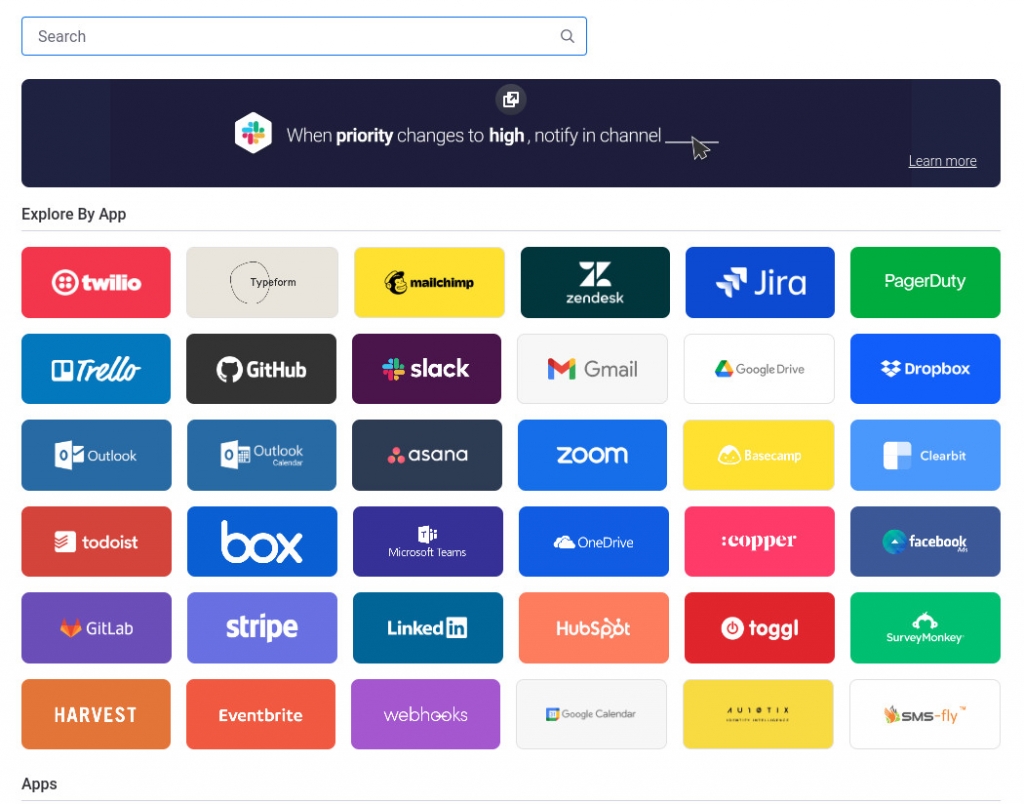1024x804 pixels.
Task: Select the Google Calendar tile
Action: pos(592,714)
